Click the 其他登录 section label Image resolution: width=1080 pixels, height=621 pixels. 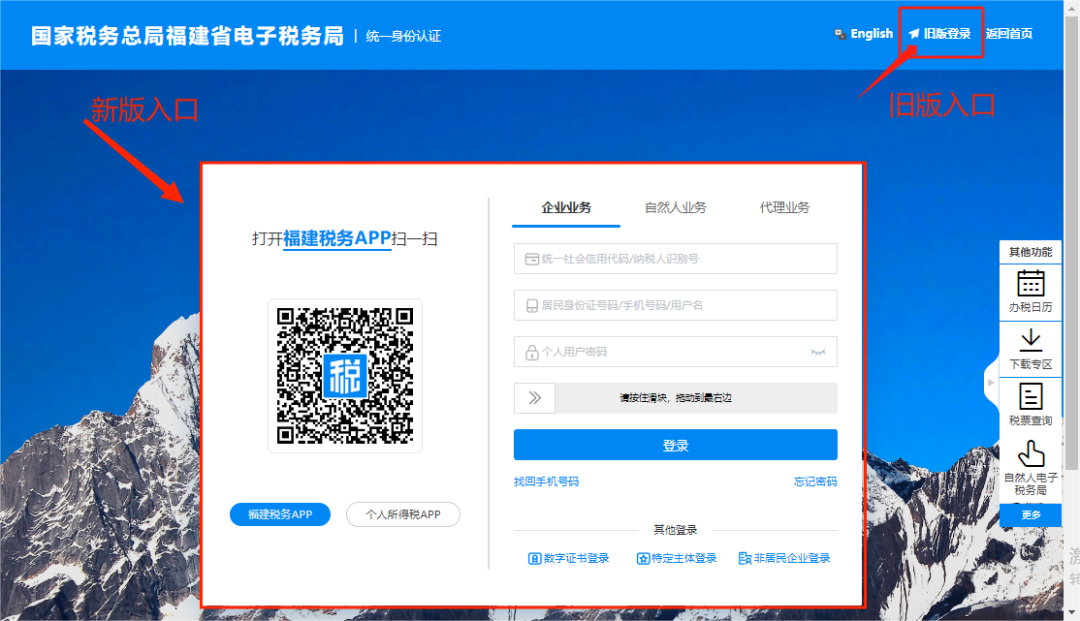tap(676, 530)
